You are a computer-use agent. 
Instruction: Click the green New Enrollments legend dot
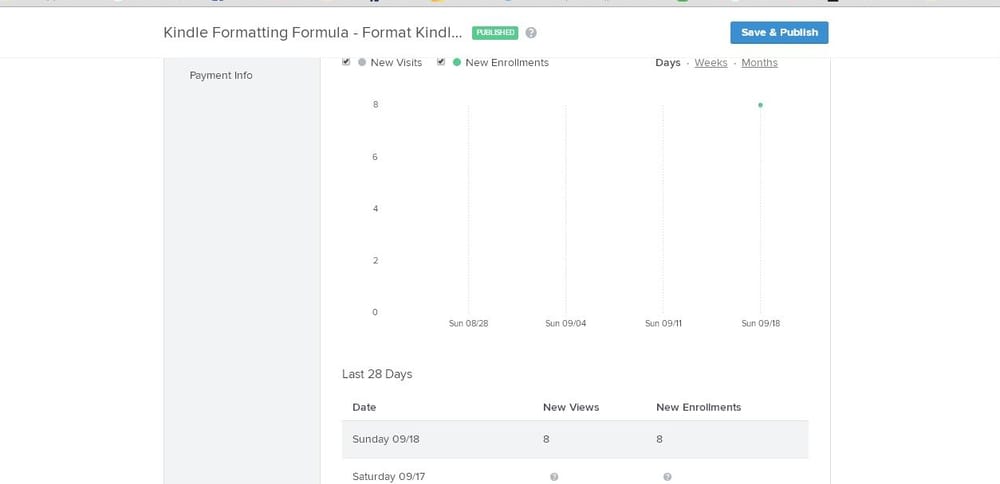(456, 62)
